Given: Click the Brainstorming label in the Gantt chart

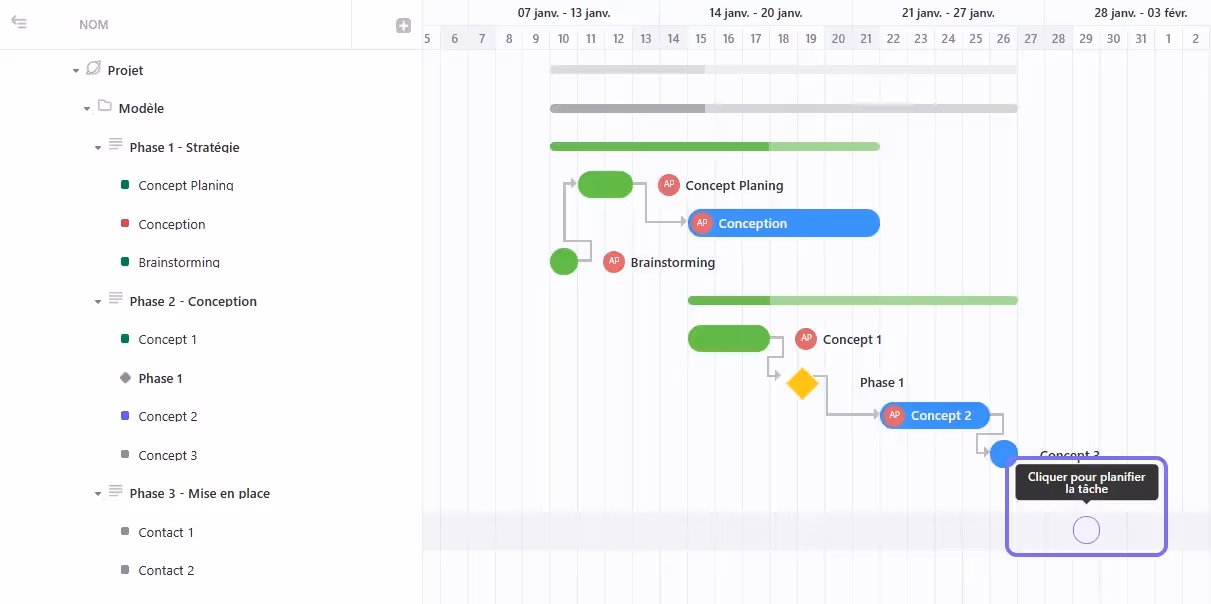Looking at the screenshot, I should (x=673, y=263).
